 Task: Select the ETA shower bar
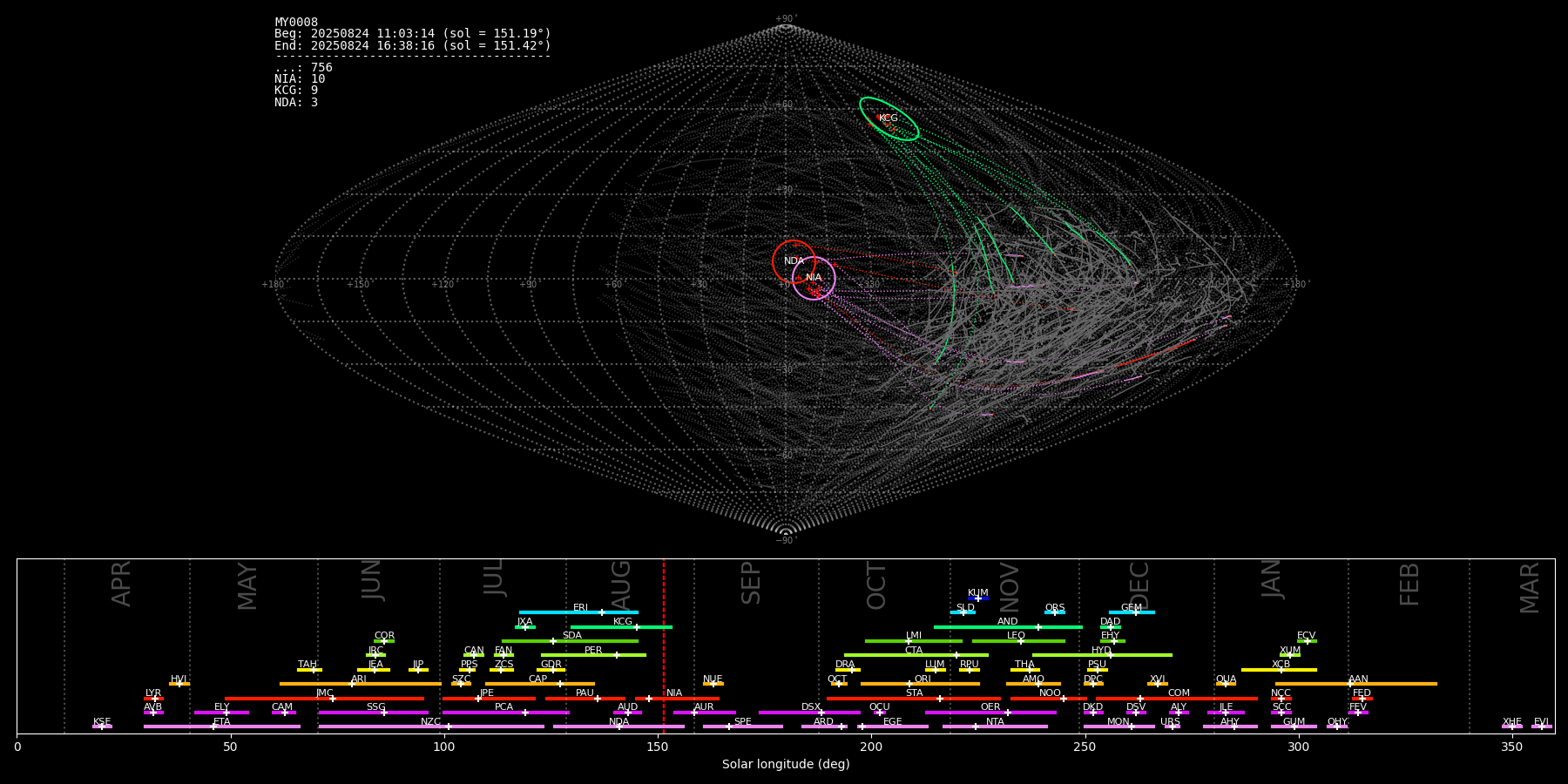click(222, 727)
